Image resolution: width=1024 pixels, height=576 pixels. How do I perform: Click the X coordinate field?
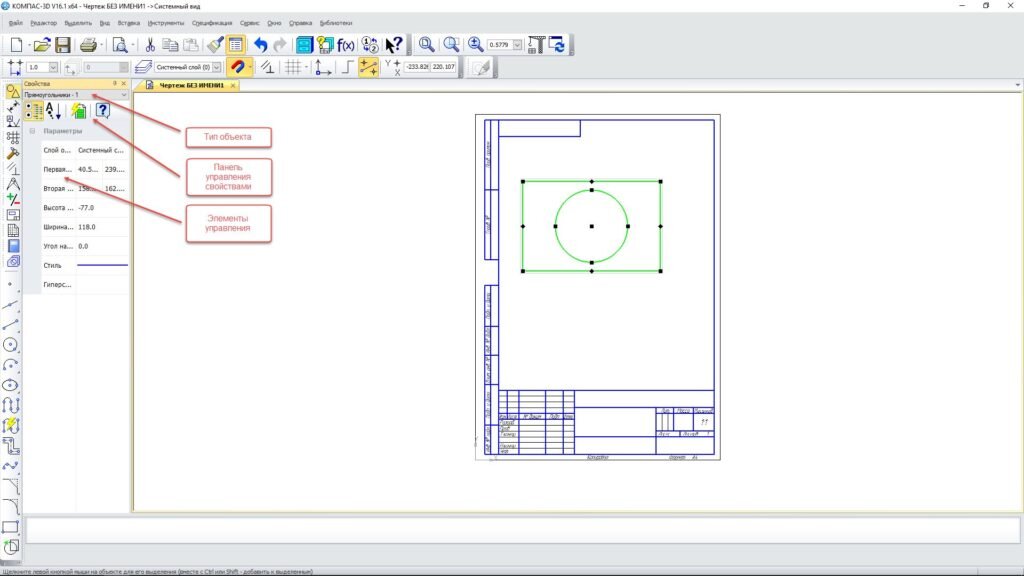[x=417, y=67]
